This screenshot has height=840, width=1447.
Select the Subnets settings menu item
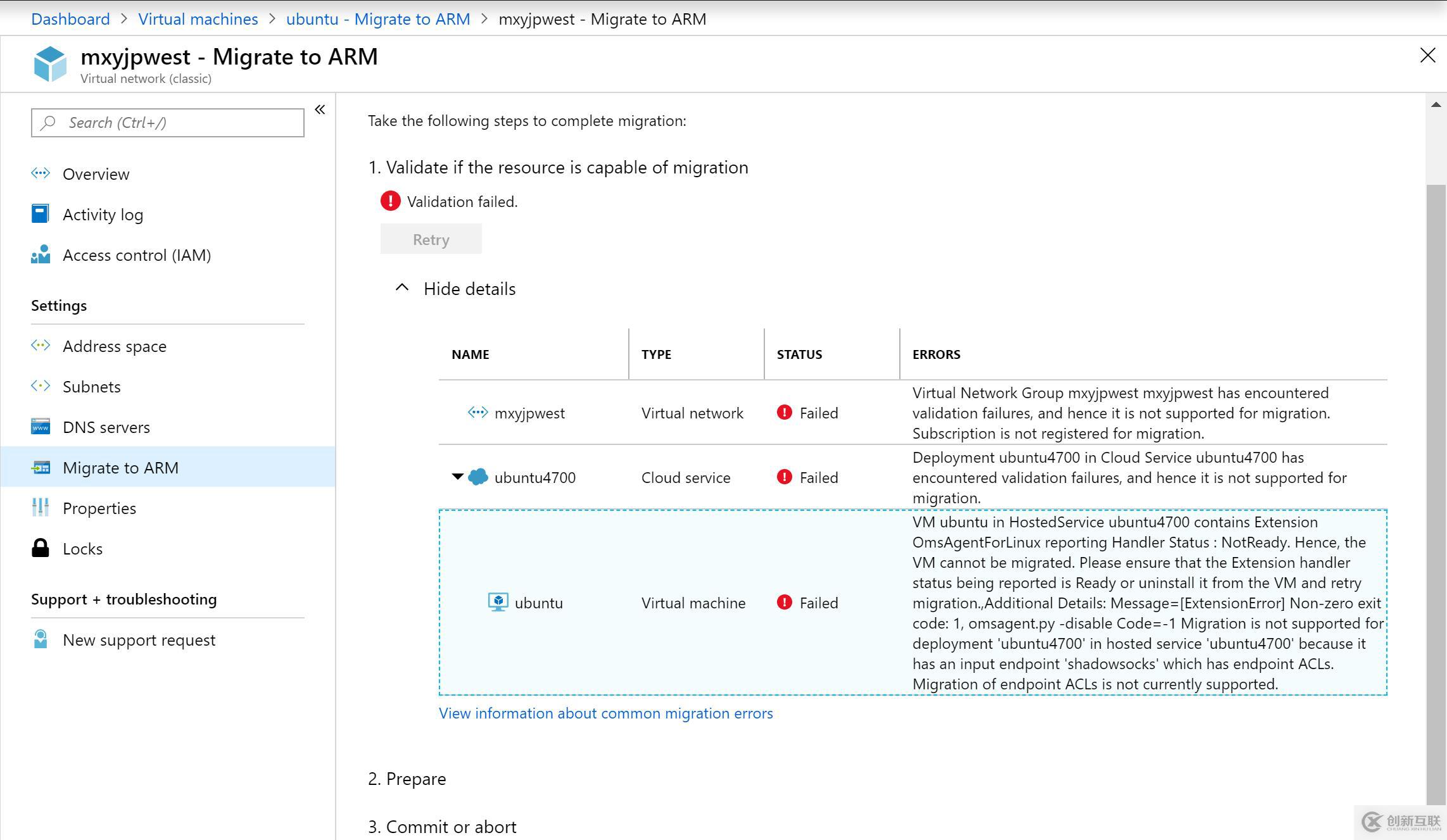coord(92,386)
